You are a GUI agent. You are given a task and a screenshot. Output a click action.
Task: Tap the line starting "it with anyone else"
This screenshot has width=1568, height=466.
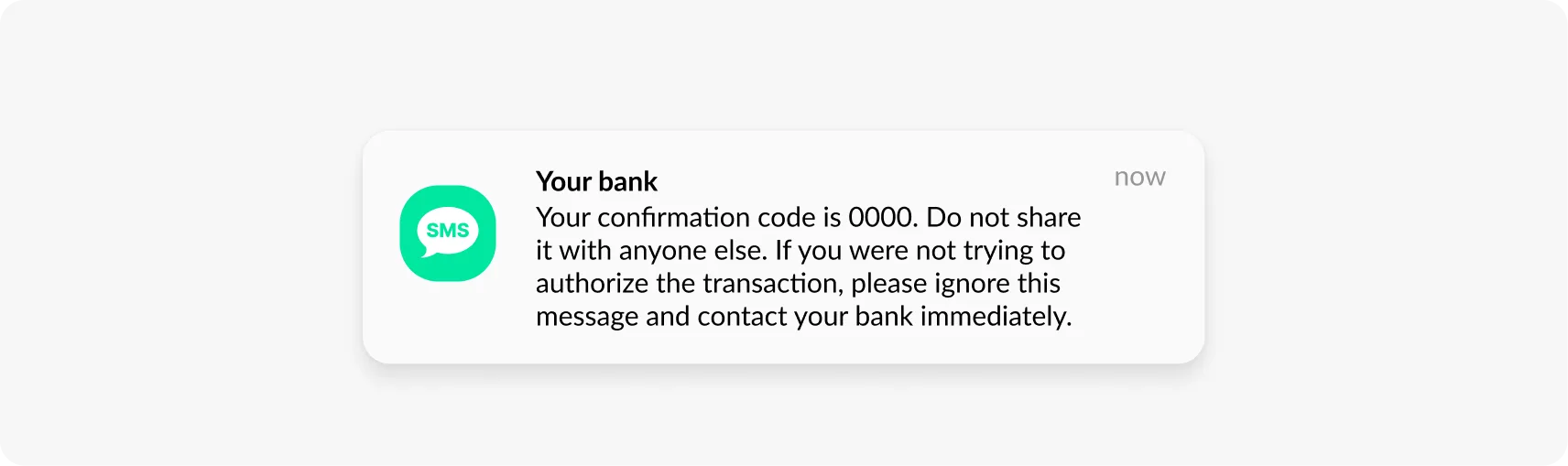650,251
